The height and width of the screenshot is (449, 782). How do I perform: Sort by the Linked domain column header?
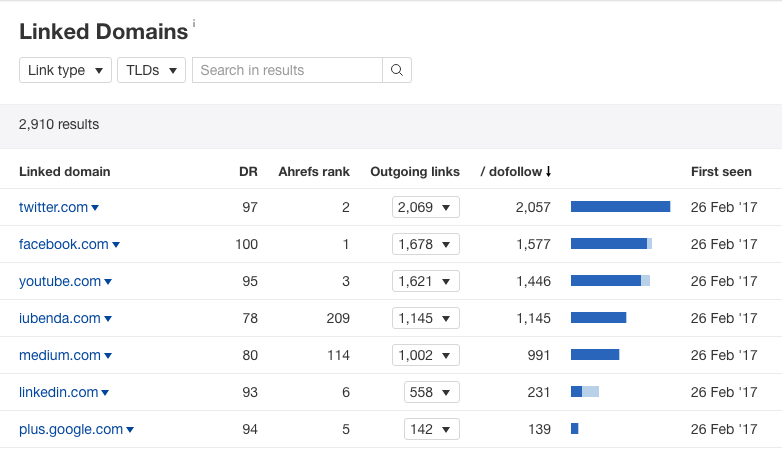(x=65, y=172)
